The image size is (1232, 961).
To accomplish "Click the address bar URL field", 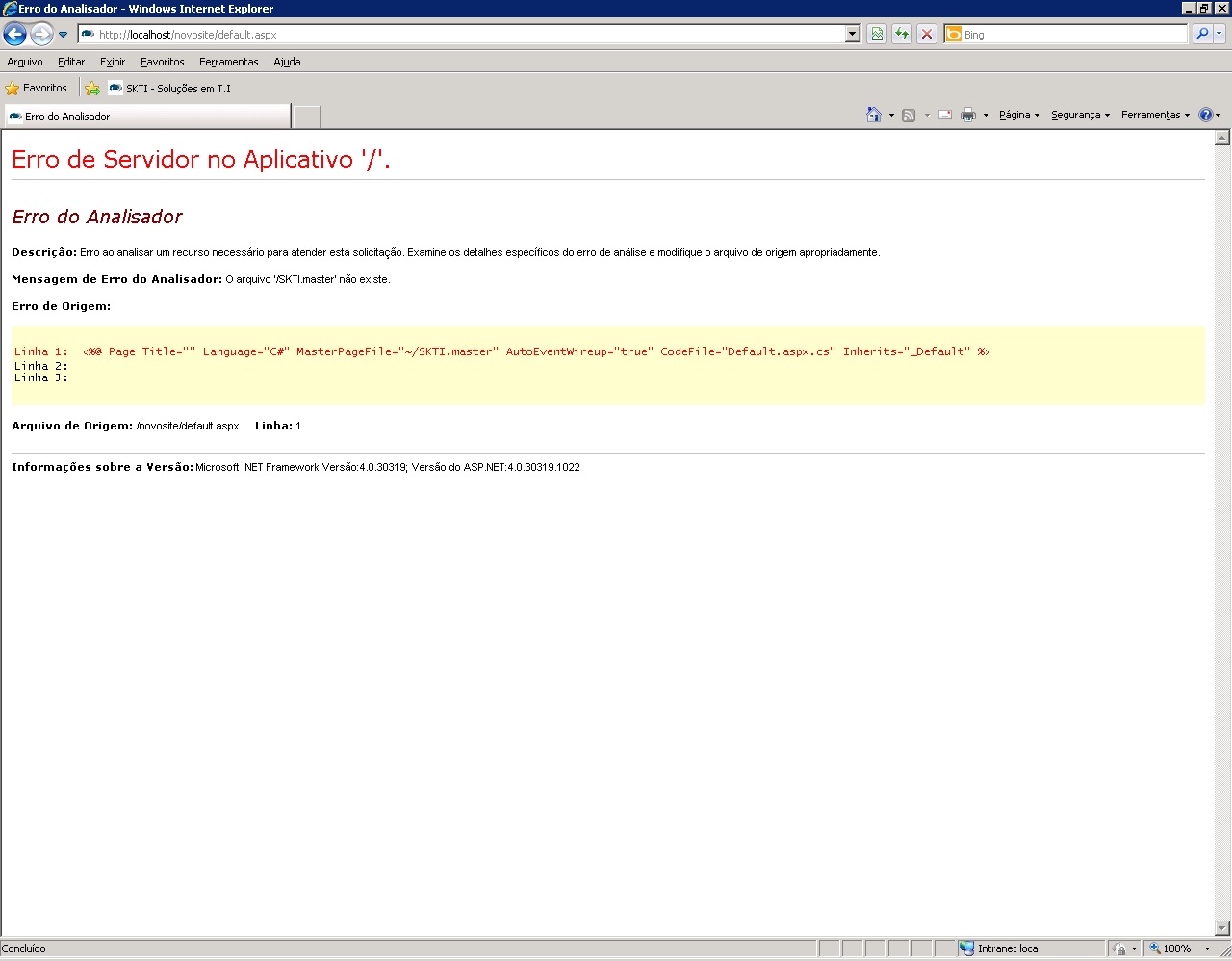I will coord(462,35).
